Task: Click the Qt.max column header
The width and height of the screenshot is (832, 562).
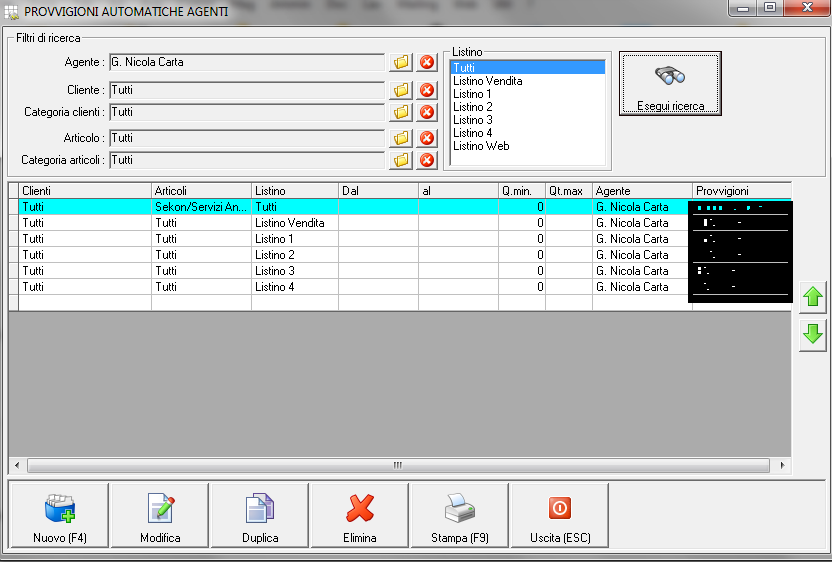Action: 569,191
